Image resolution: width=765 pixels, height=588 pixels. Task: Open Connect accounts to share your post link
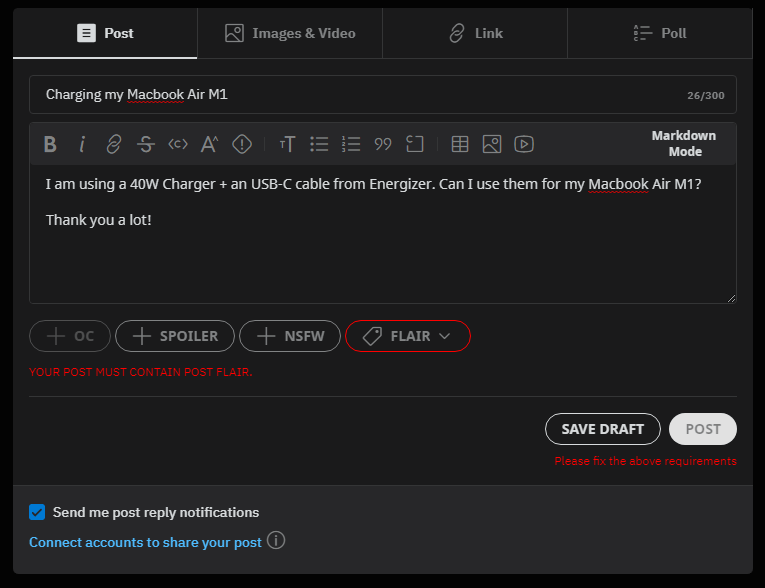click(145, 542)
